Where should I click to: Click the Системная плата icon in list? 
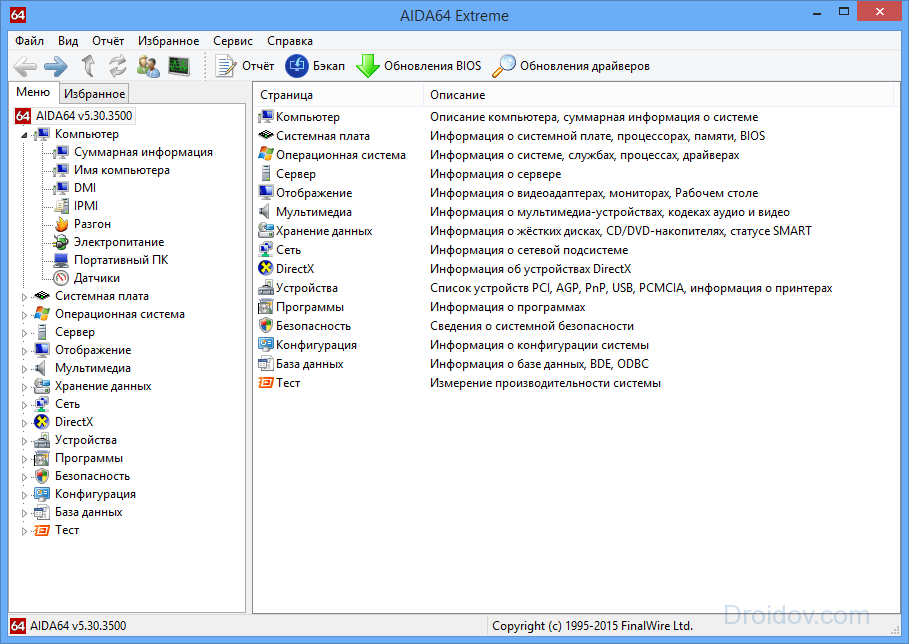(266, 136)
